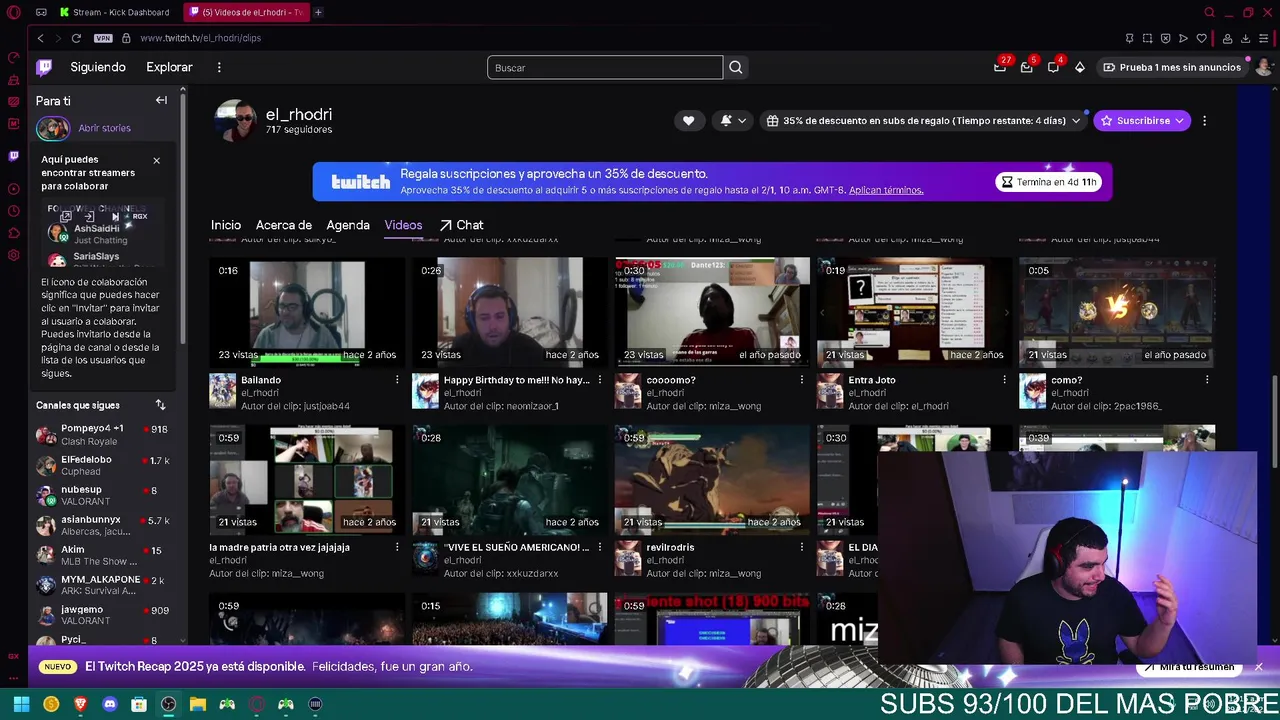Open the Suscribirse button dropdown
The width and height of the screenshot is (1280, 720).
(x=1142, y=120)
